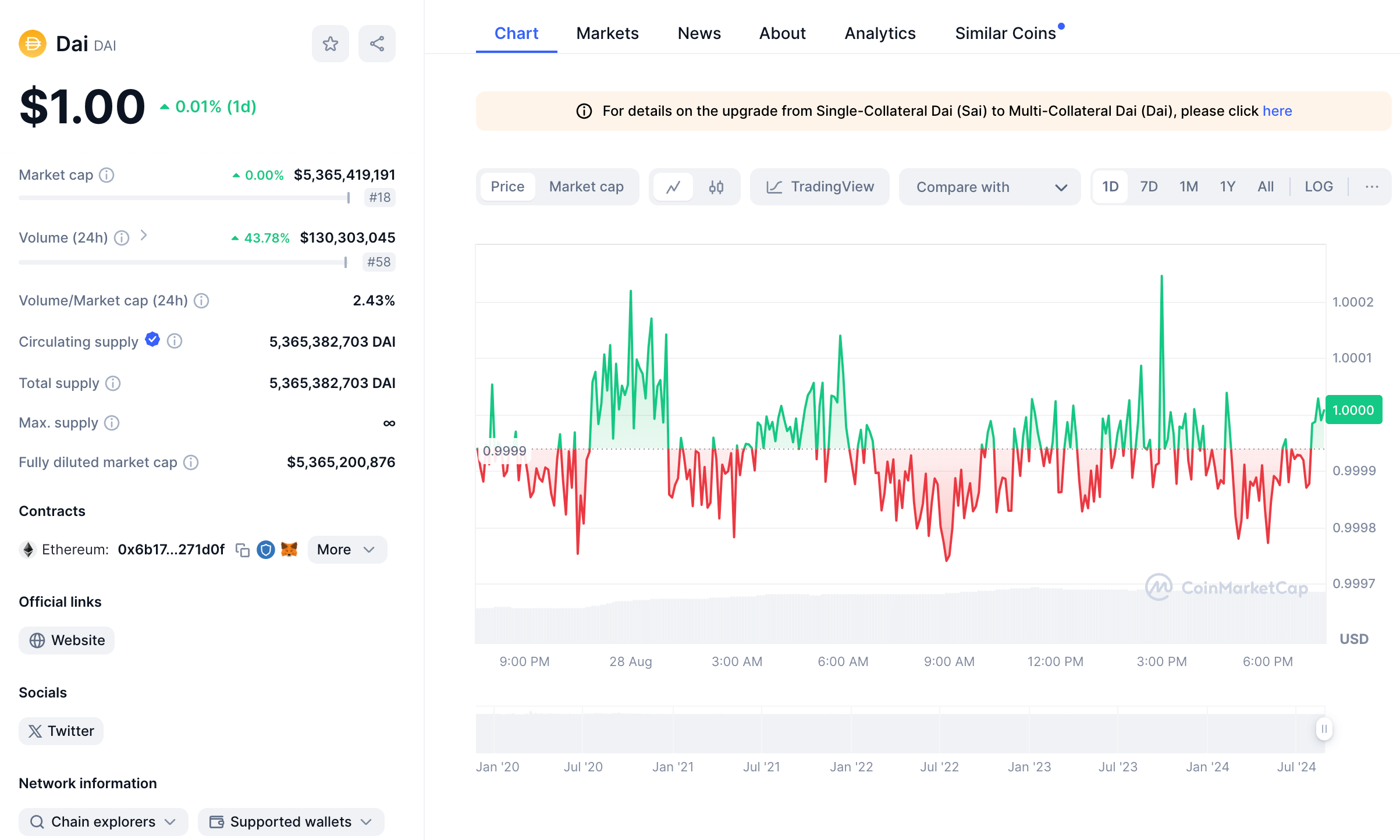
Task: Click the 2.43% volume to market cap value
Action: [374, 301]
